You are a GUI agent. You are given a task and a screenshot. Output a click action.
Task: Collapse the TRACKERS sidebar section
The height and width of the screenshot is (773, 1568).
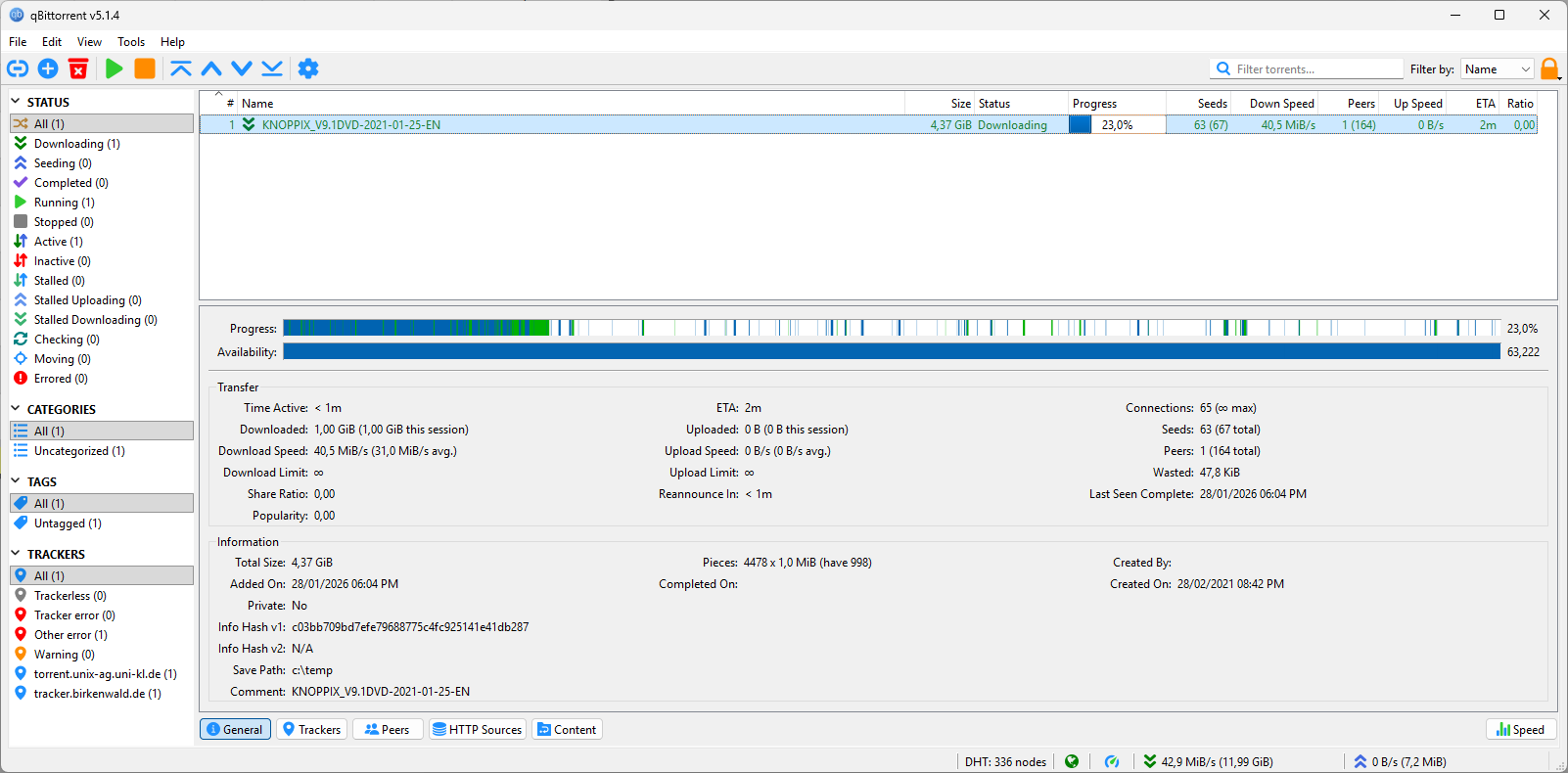[x=16, y=554]
